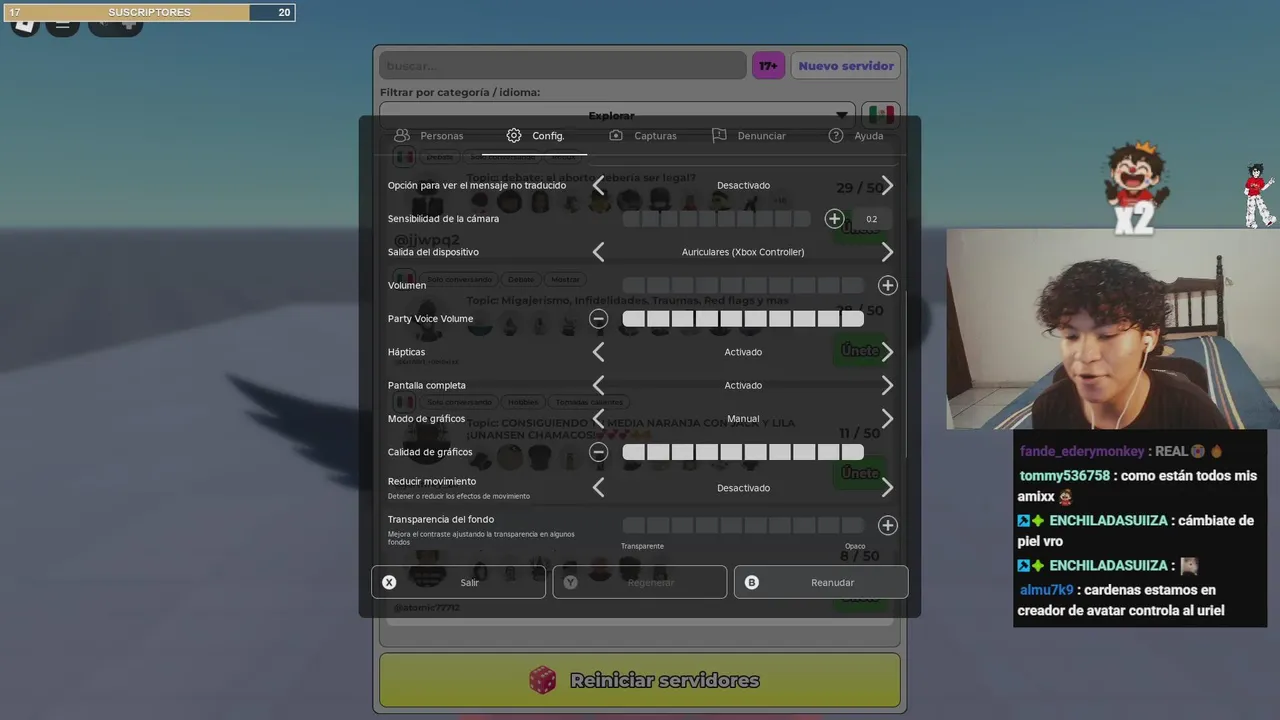Screen dimensions: 1280x720
Task: Toggle Reducir movimiento with left arrow
Action: click(x=598, y=488)
